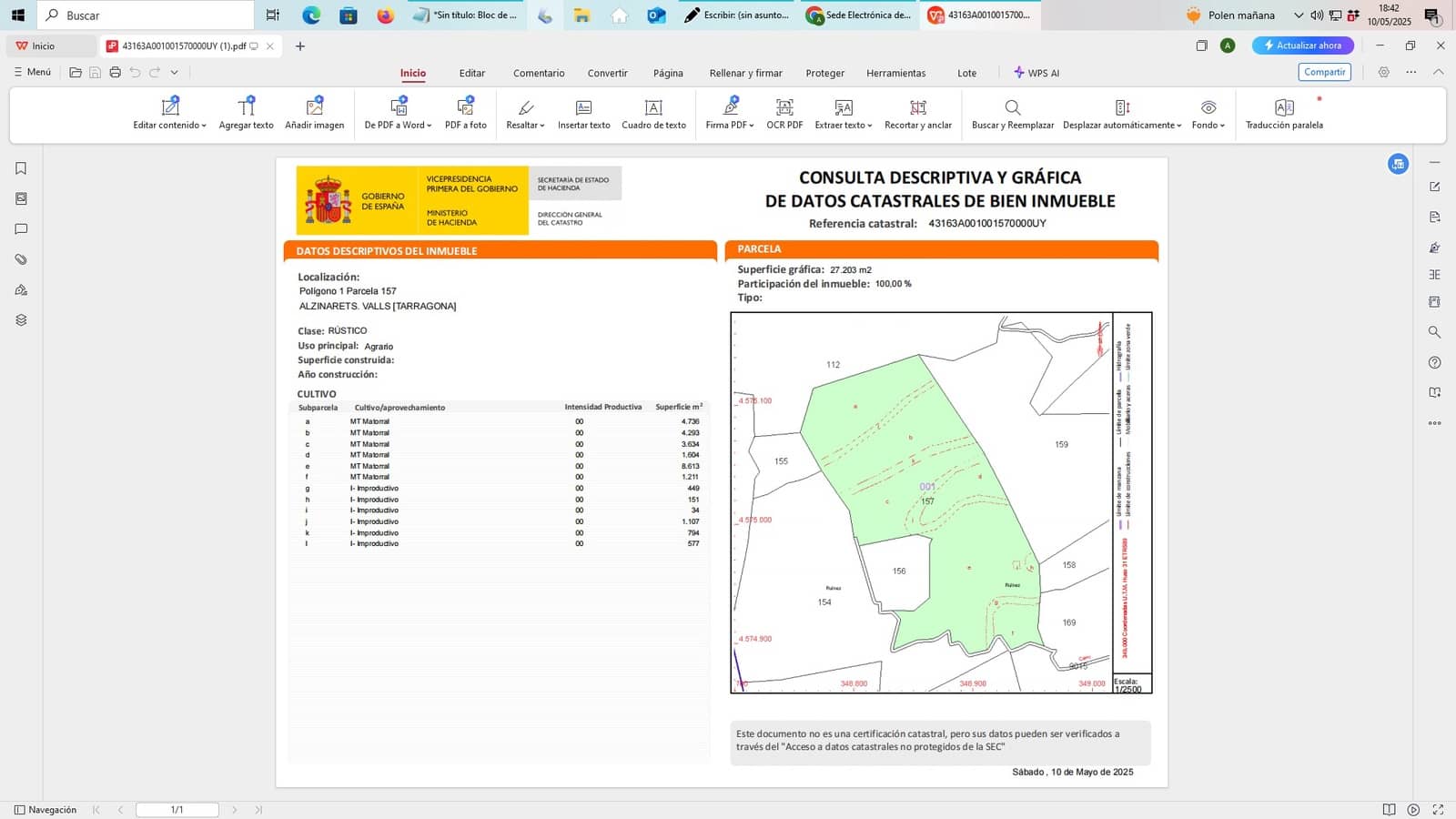Open the Herramientas tab

pyautogui.click(x=895, y=73)
